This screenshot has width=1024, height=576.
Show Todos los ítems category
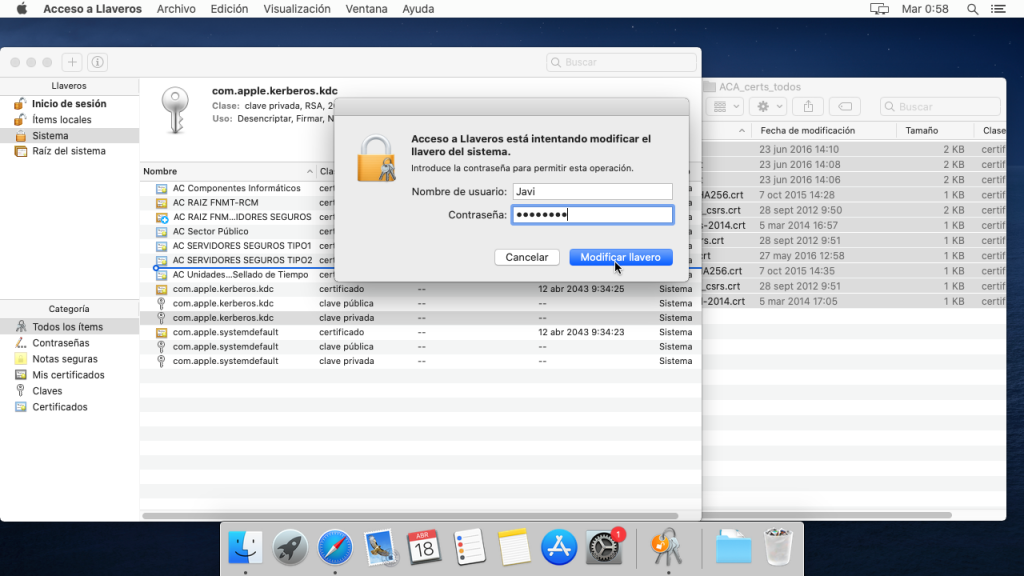[x=69, y=327]
